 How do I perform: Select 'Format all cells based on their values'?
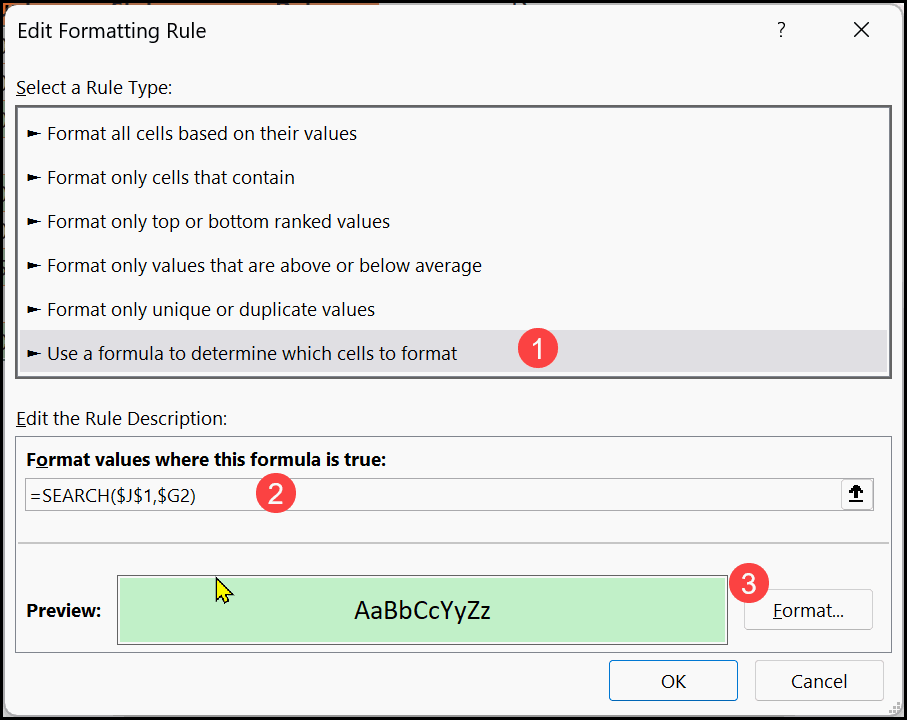pyautogui.click(x=454, y=134)
